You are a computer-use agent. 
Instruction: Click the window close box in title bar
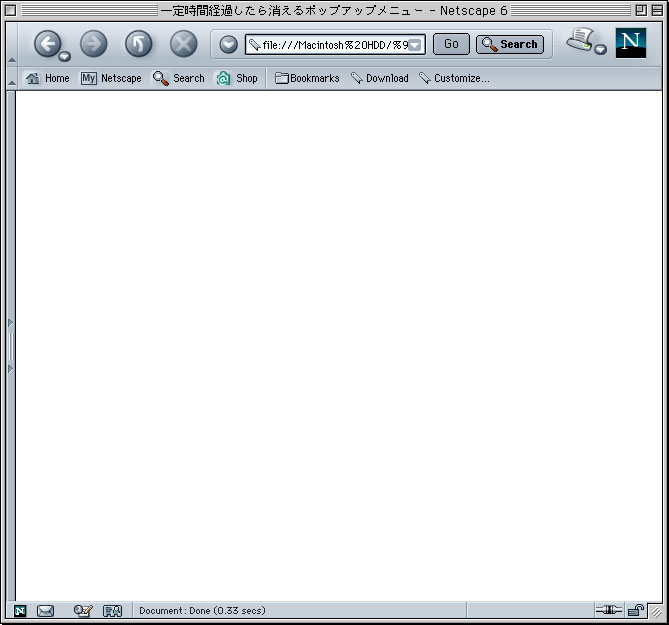point(11,10)
